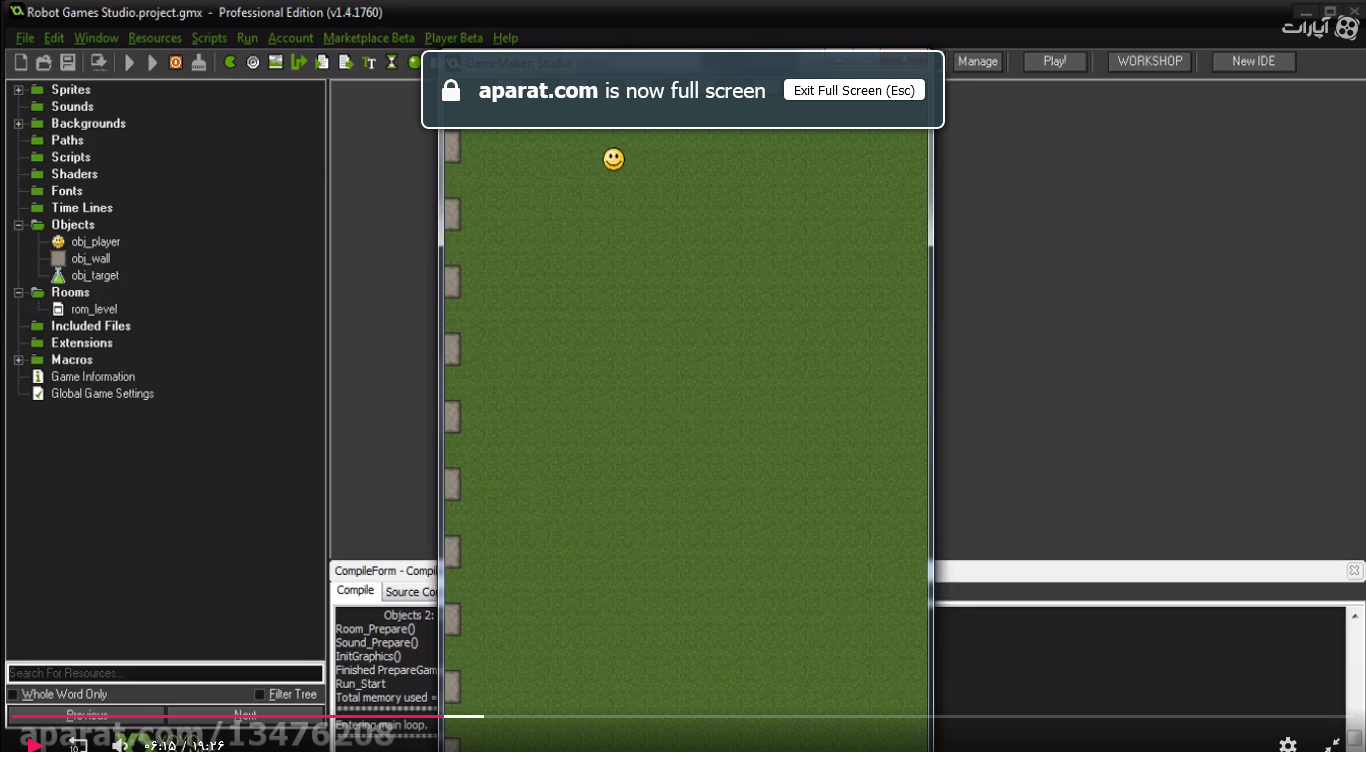Click the Play! button
Viewport: 1366px width, 768px height.
tap(1055, 62)
